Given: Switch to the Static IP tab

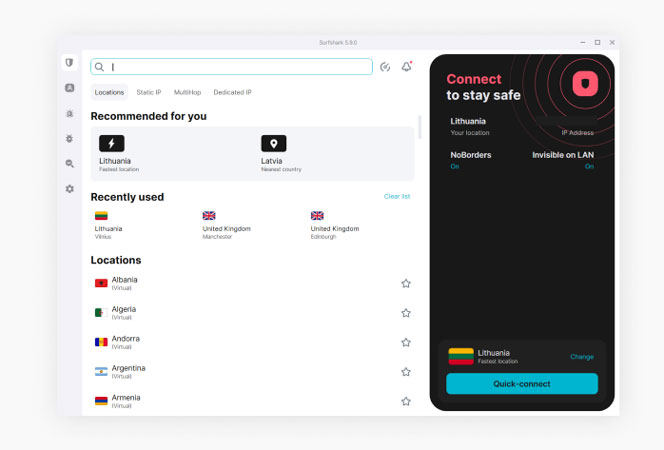Looking at the screenshot, I should click(149, 92).
